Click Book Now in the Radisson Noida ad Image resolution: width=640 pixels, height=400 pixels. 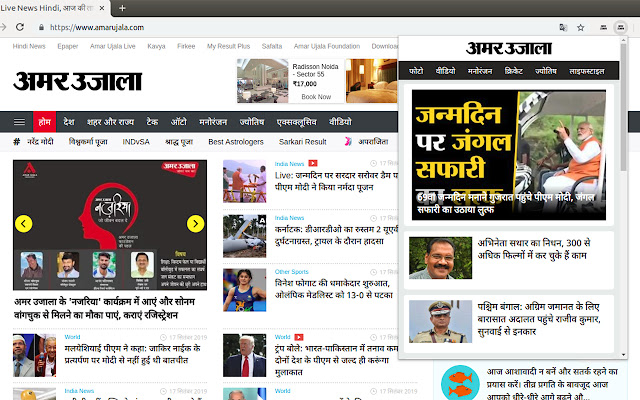tap(316, 97)
